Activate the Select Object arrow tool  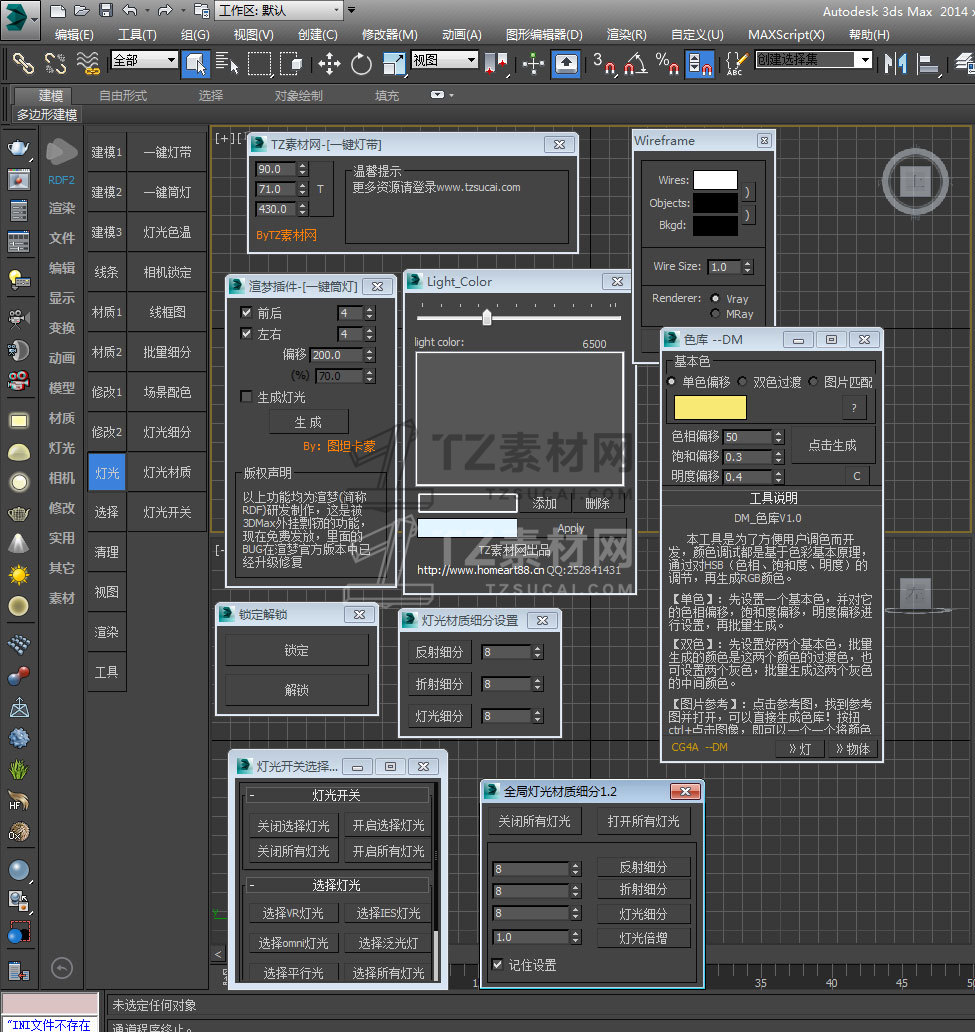click(196, 63)
